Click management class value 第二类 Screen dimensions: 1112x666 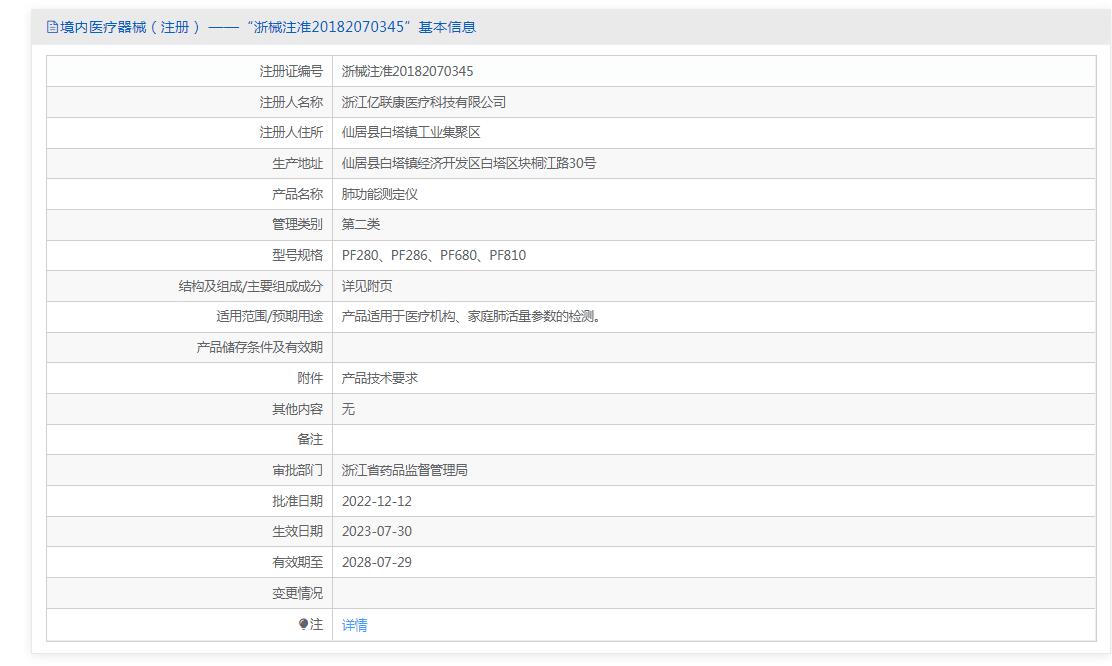point(360,225)
